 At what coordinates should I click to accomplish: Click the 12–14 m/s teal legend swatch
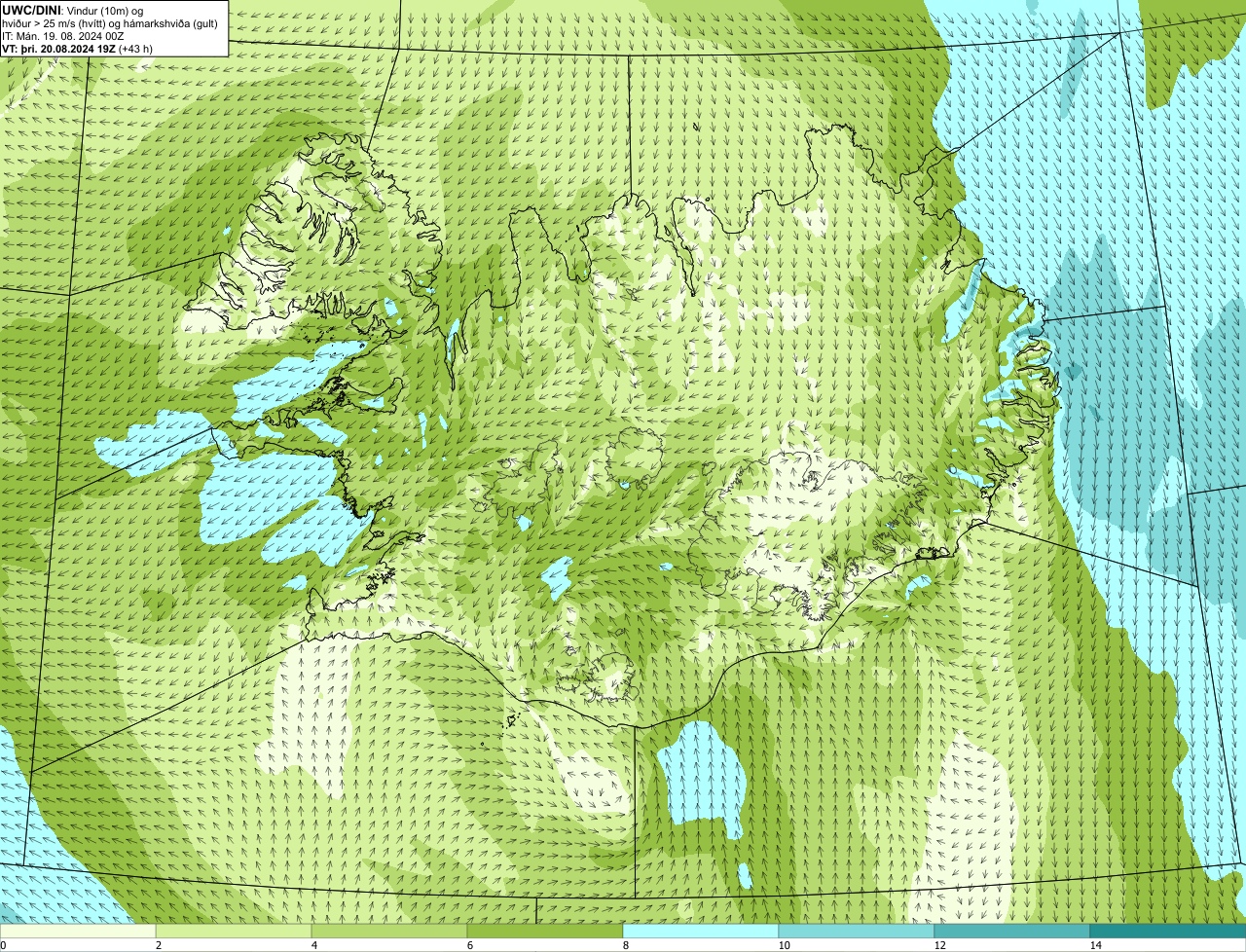click(1012, 931)
